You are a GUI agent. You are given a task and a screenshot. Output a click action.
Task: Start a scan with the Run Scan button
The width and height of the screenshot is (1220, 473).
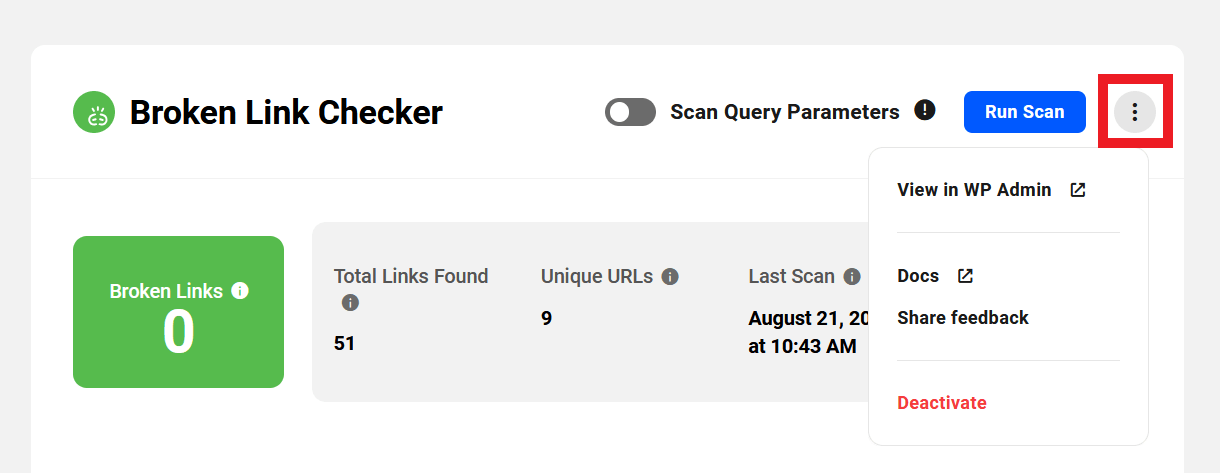coord(1025,112)
